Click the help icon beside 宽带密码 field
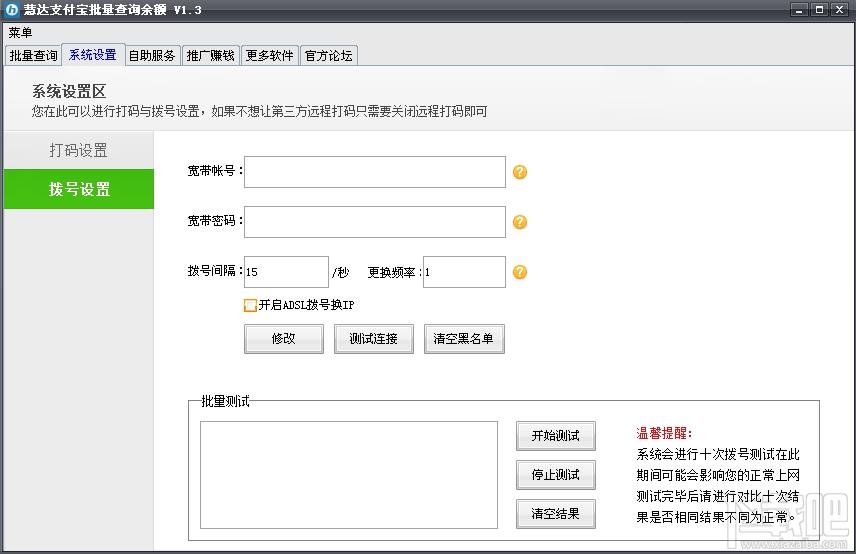The height and width of the screenshot is (554, 856). click(x=520, y=222)
